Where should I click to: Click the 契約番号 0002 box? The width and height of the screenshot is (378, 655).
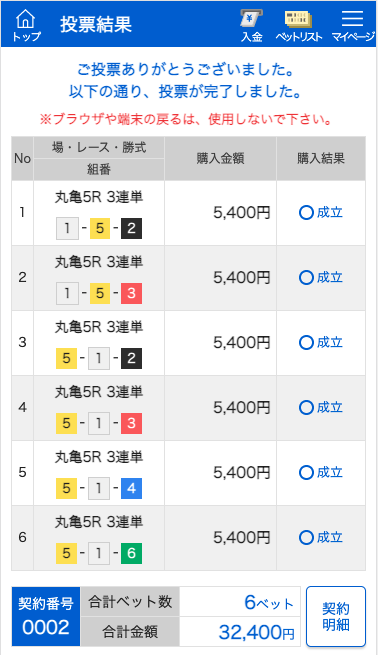point(46,616)
